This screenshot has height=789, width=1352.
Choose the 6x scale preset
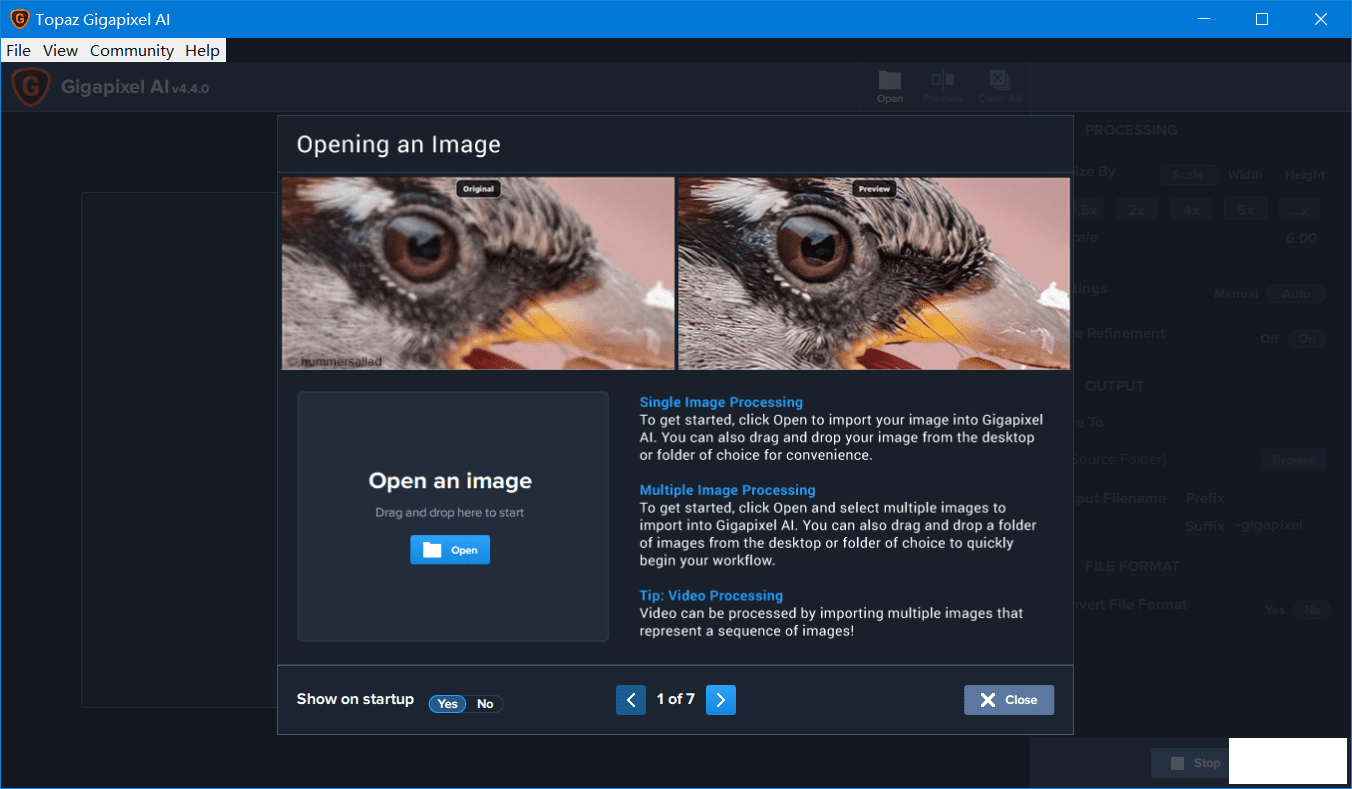coord(1245,210)
